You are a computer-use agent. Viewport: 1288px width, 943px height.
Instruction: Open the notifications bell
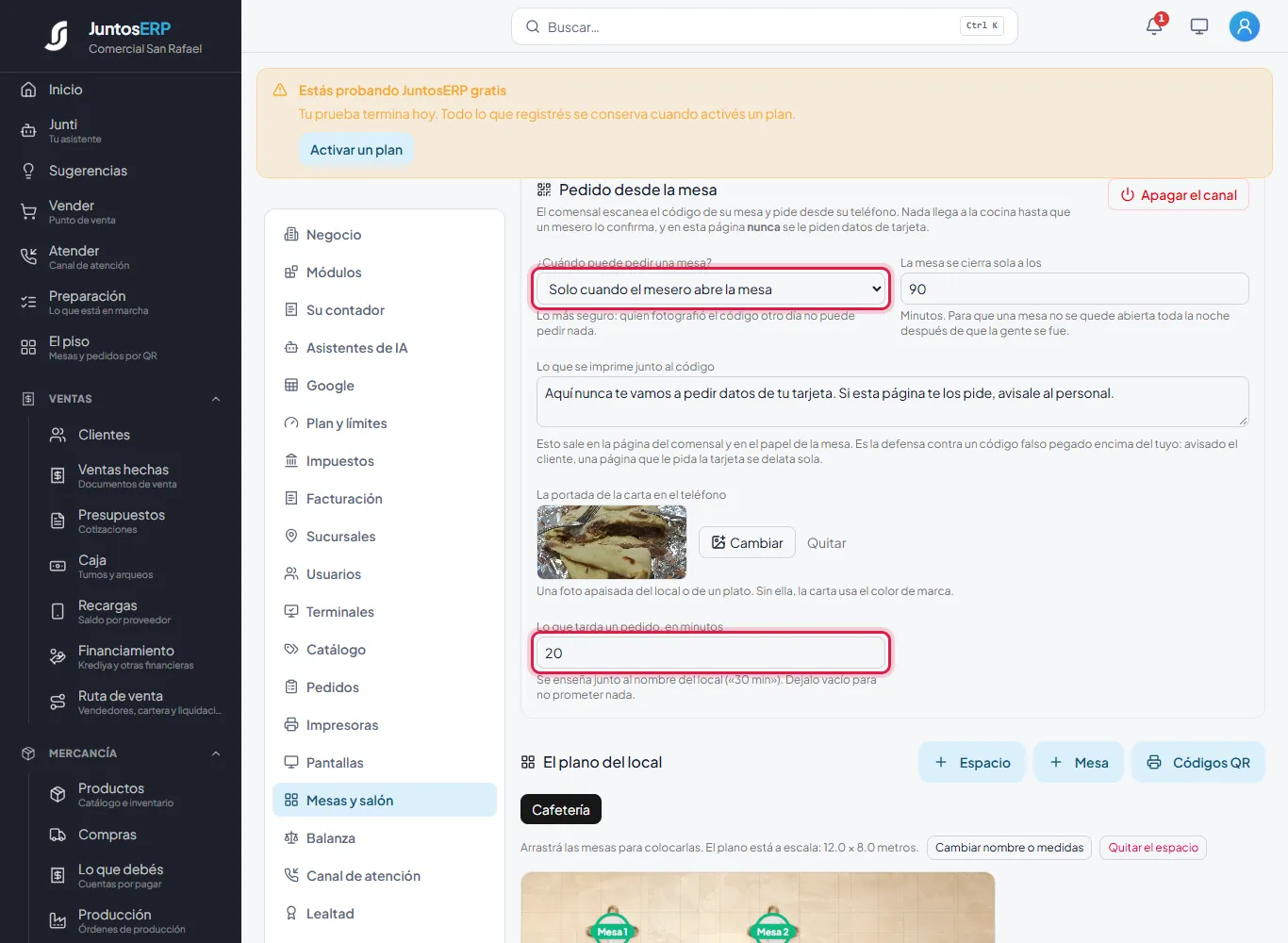[x=1154, y=26]
